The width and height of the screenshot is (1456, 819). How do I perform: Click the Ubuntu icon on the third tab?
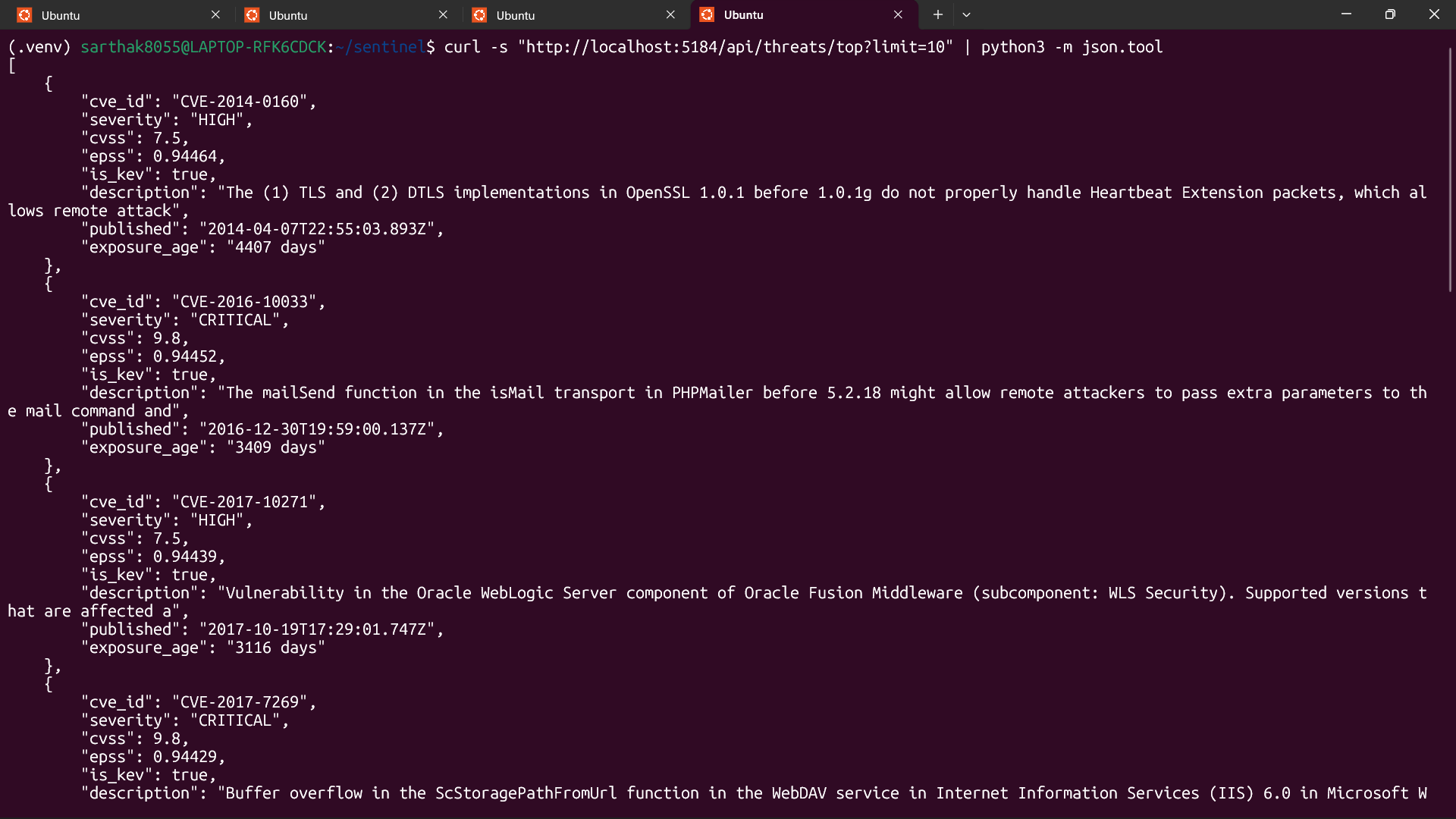click(x=479, y=15)
